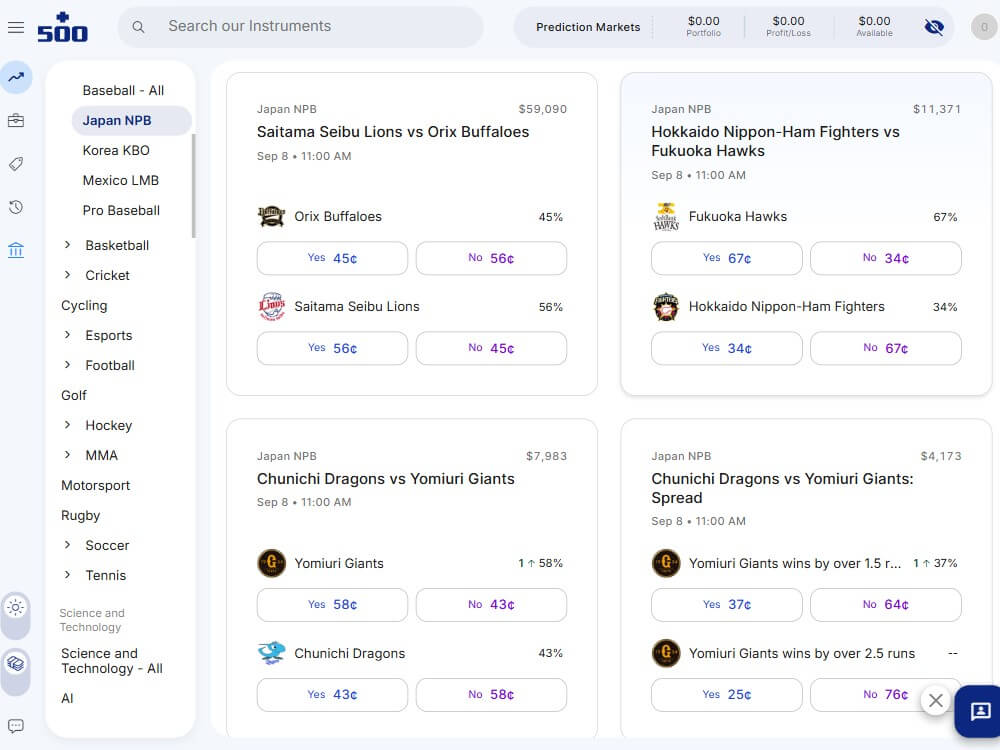1000x750 pixels.
Task: Click Hokkaido Nippon-Ham Fighters logo
Action: 666,307
